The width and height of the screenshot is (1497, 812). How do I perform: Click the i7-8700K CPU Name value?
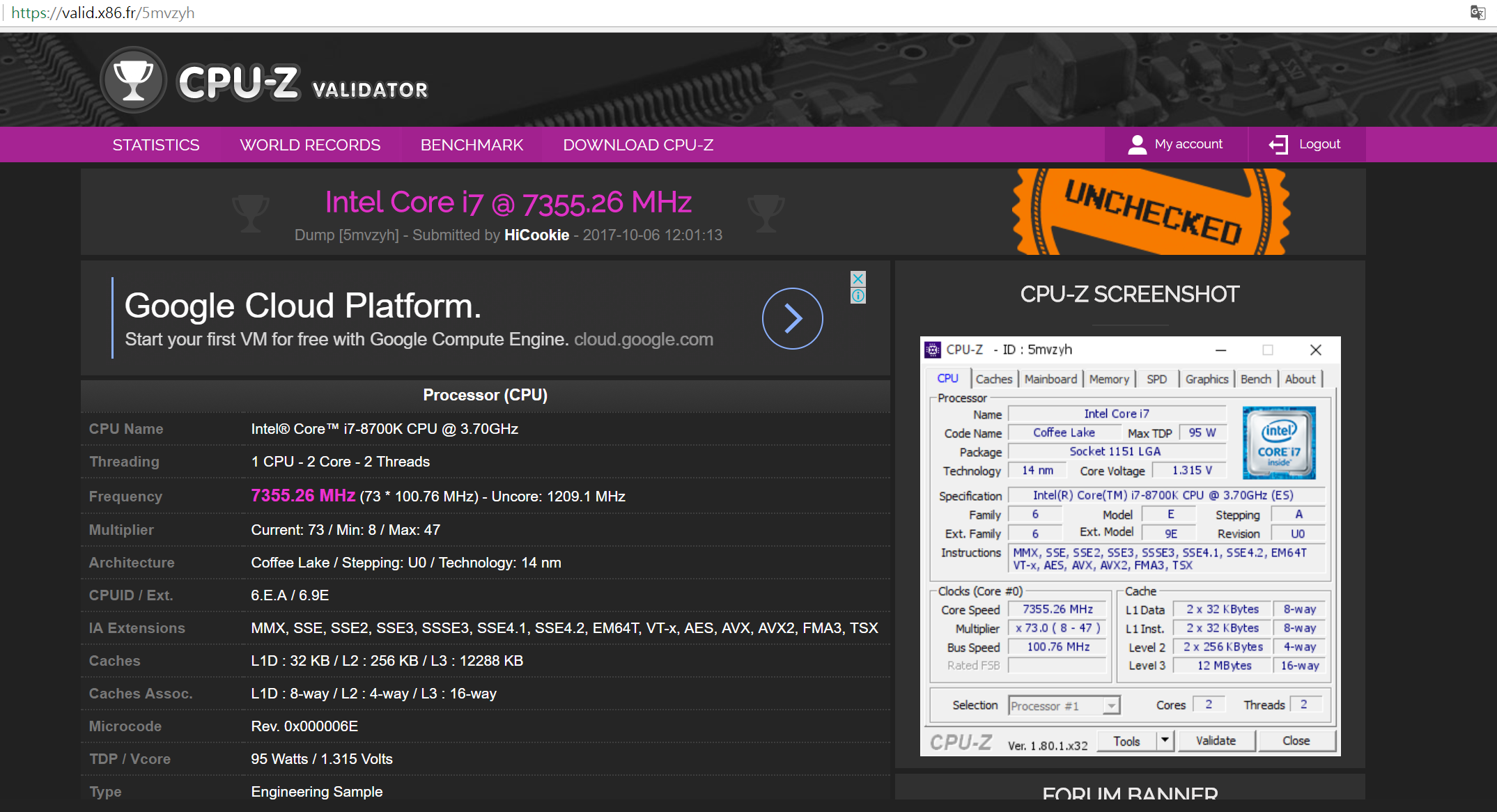pos(385,429)
